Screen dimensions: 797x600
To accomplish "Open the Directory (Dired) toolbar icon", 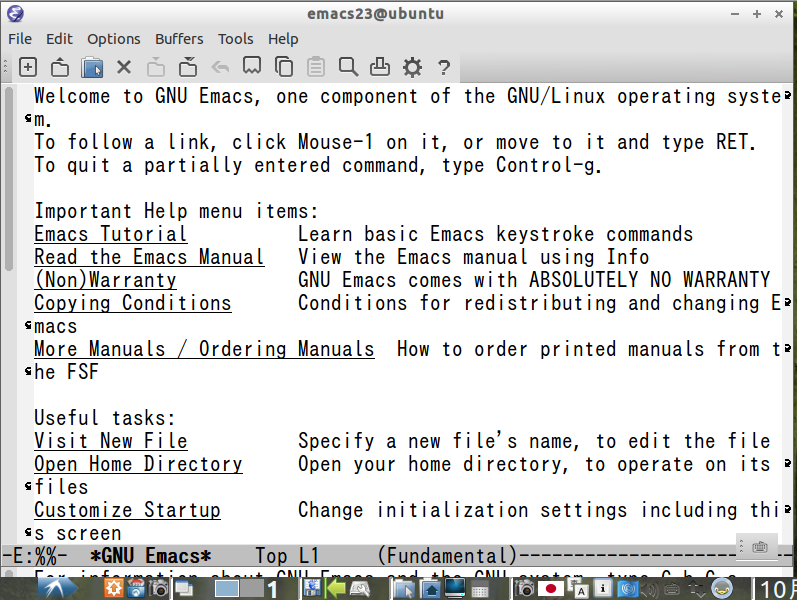I will point(92,67).
